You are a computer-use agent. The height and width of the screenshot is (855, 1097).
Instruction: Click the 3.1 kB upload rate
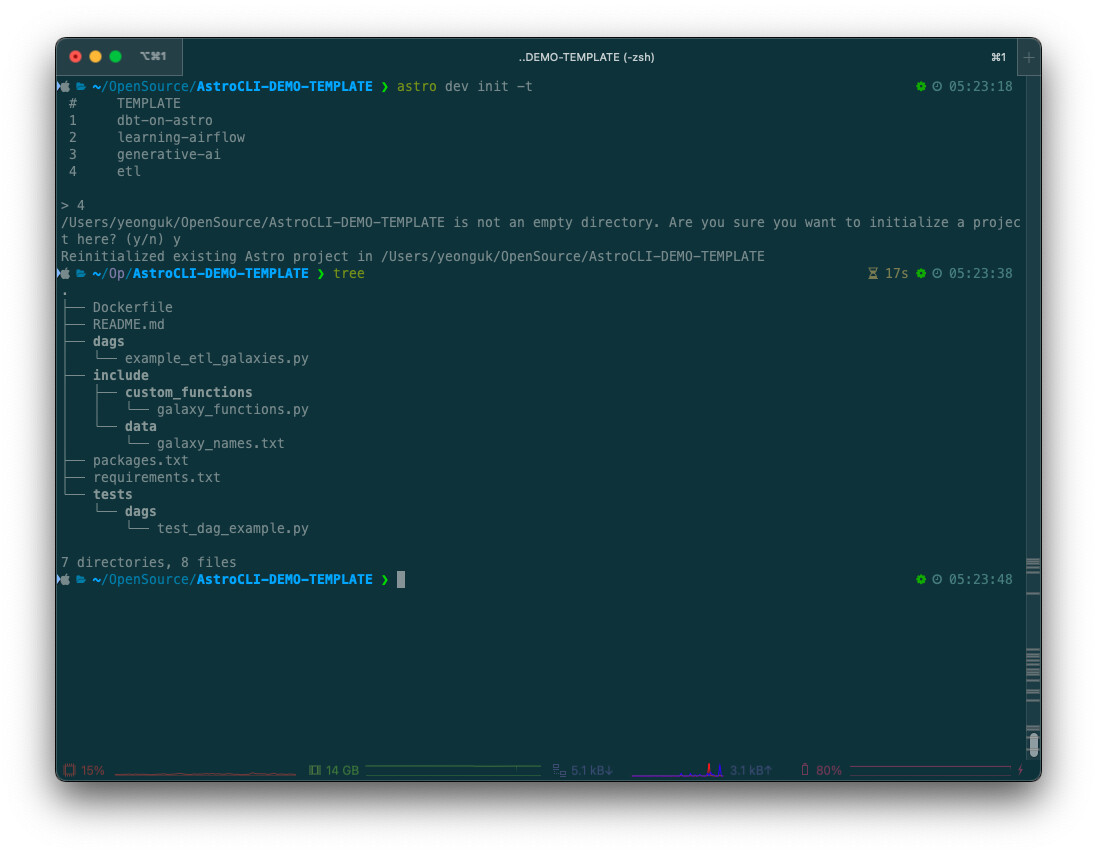(751, 770)
